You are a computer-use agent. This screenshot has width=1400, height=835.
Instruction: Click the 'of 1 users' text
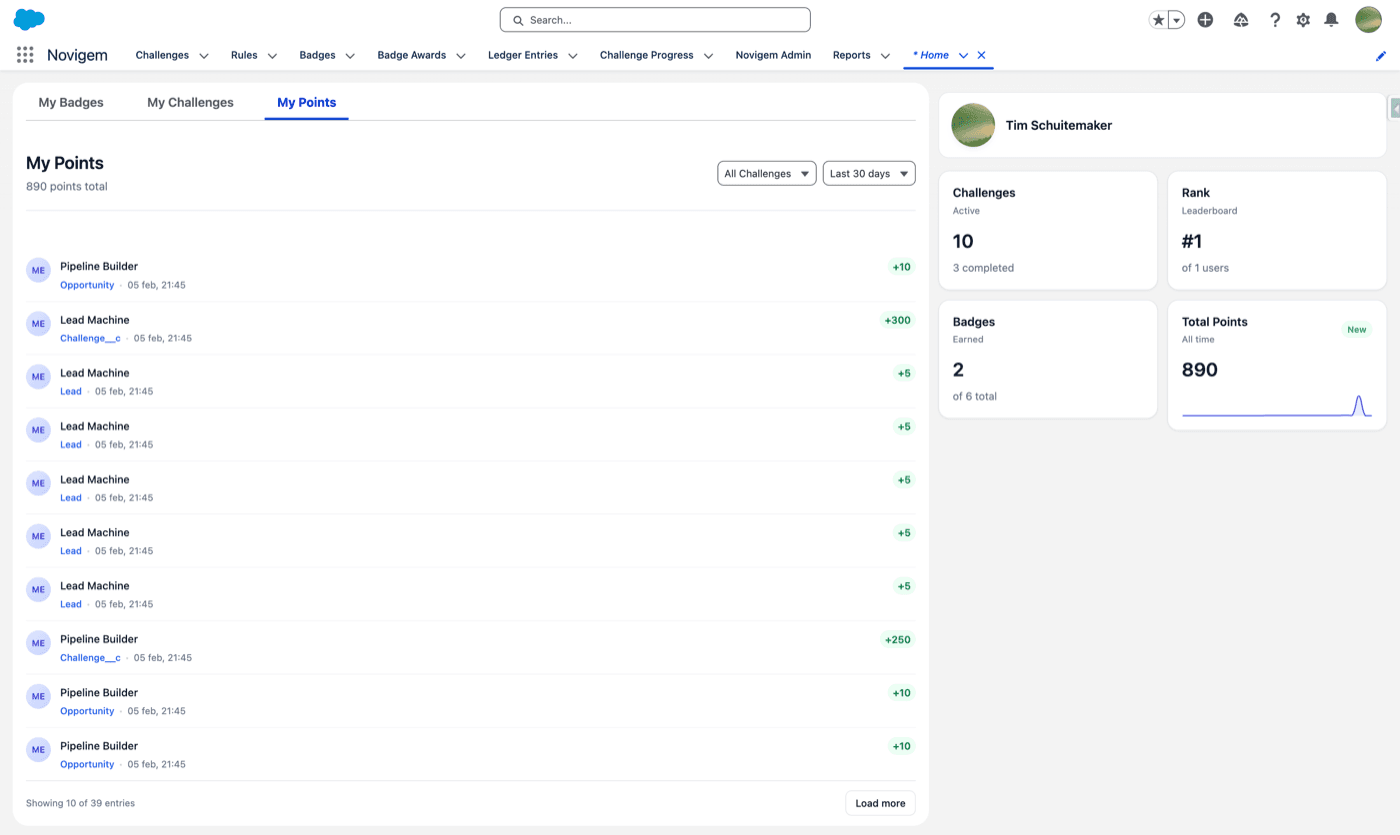click(x=1205, y=268)
